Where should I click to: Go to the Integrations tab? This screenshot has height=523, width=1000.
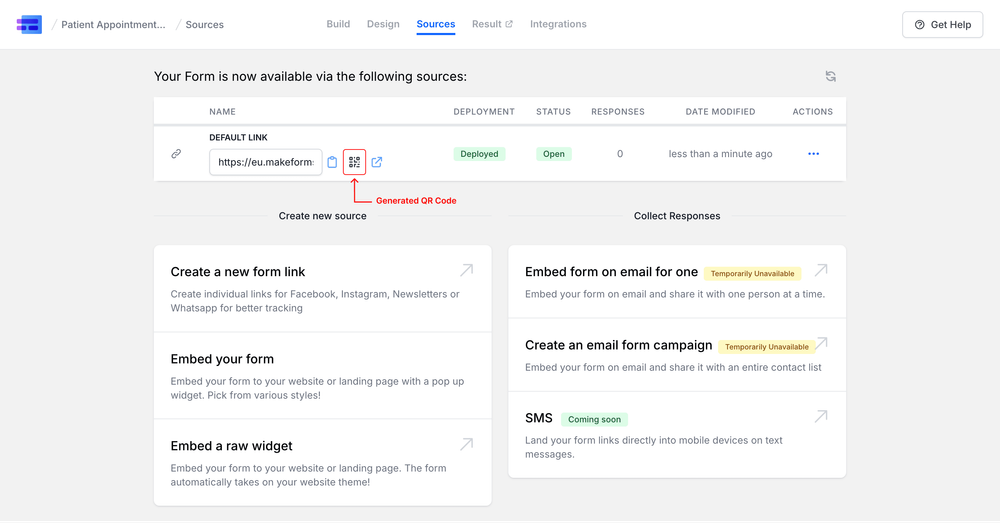click(558, 24)
